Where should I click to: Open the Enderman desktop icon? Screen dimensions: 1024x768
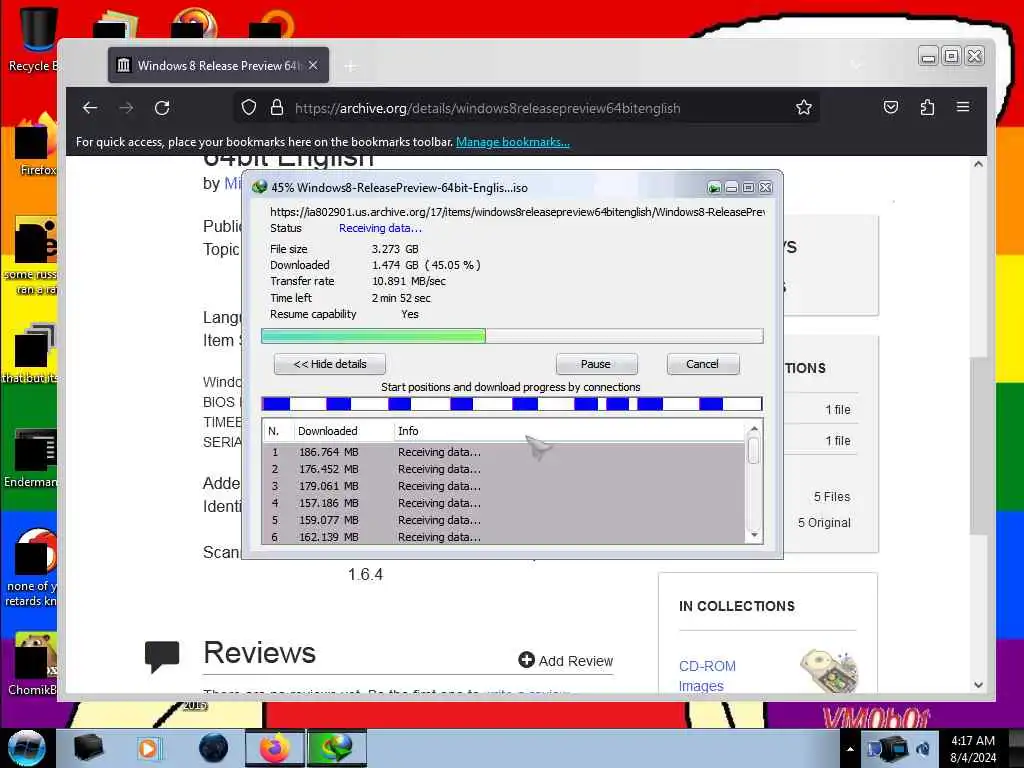pos(33,457)
